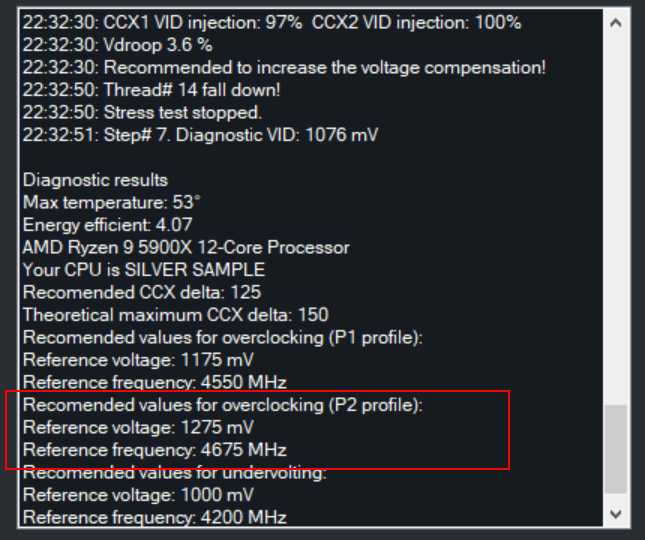Click the Reference frequency: 4675 MHz line
645x540 pixels.
click(x=154, y=450)
